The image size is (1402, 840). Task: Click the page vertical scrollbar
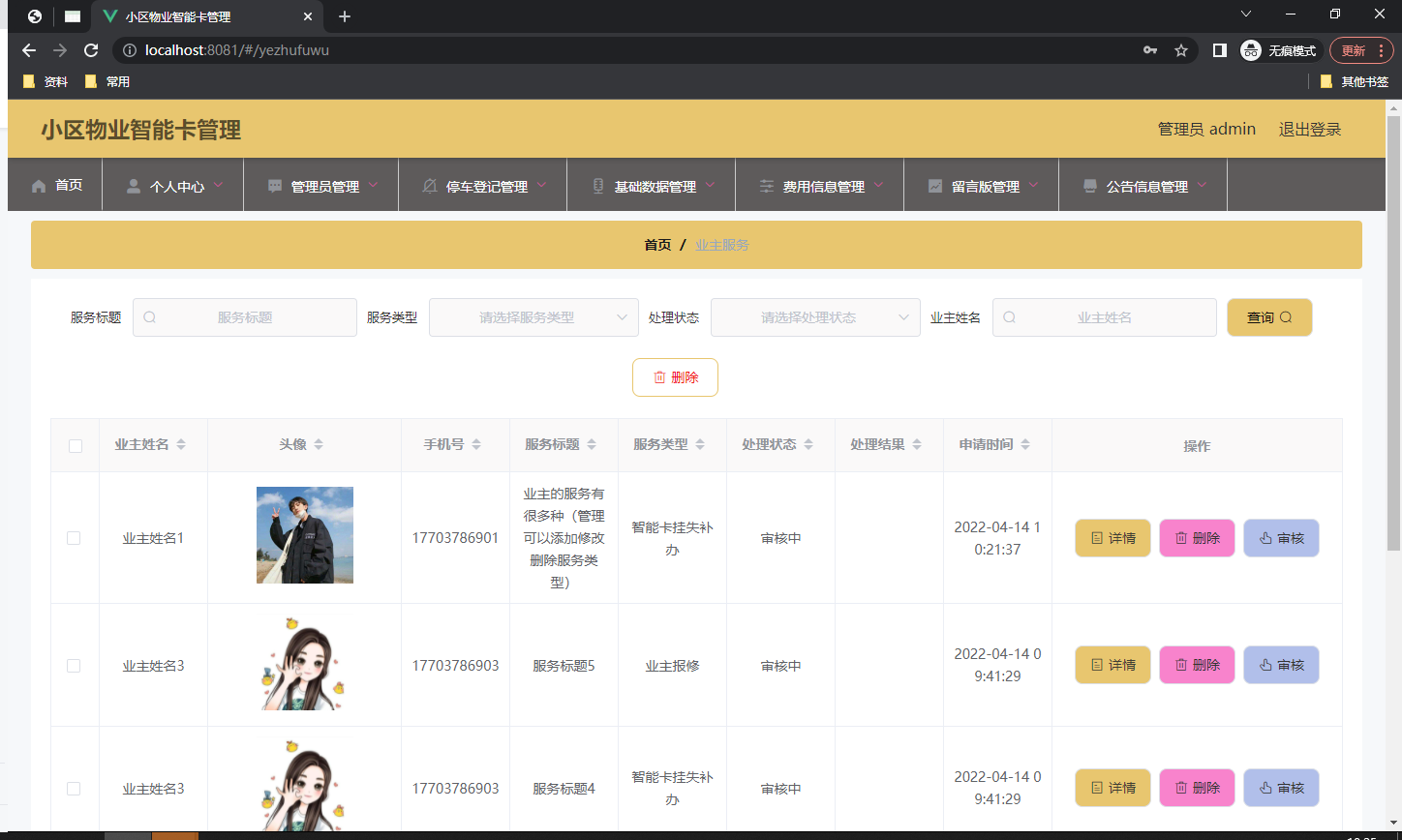[1394, 334]
